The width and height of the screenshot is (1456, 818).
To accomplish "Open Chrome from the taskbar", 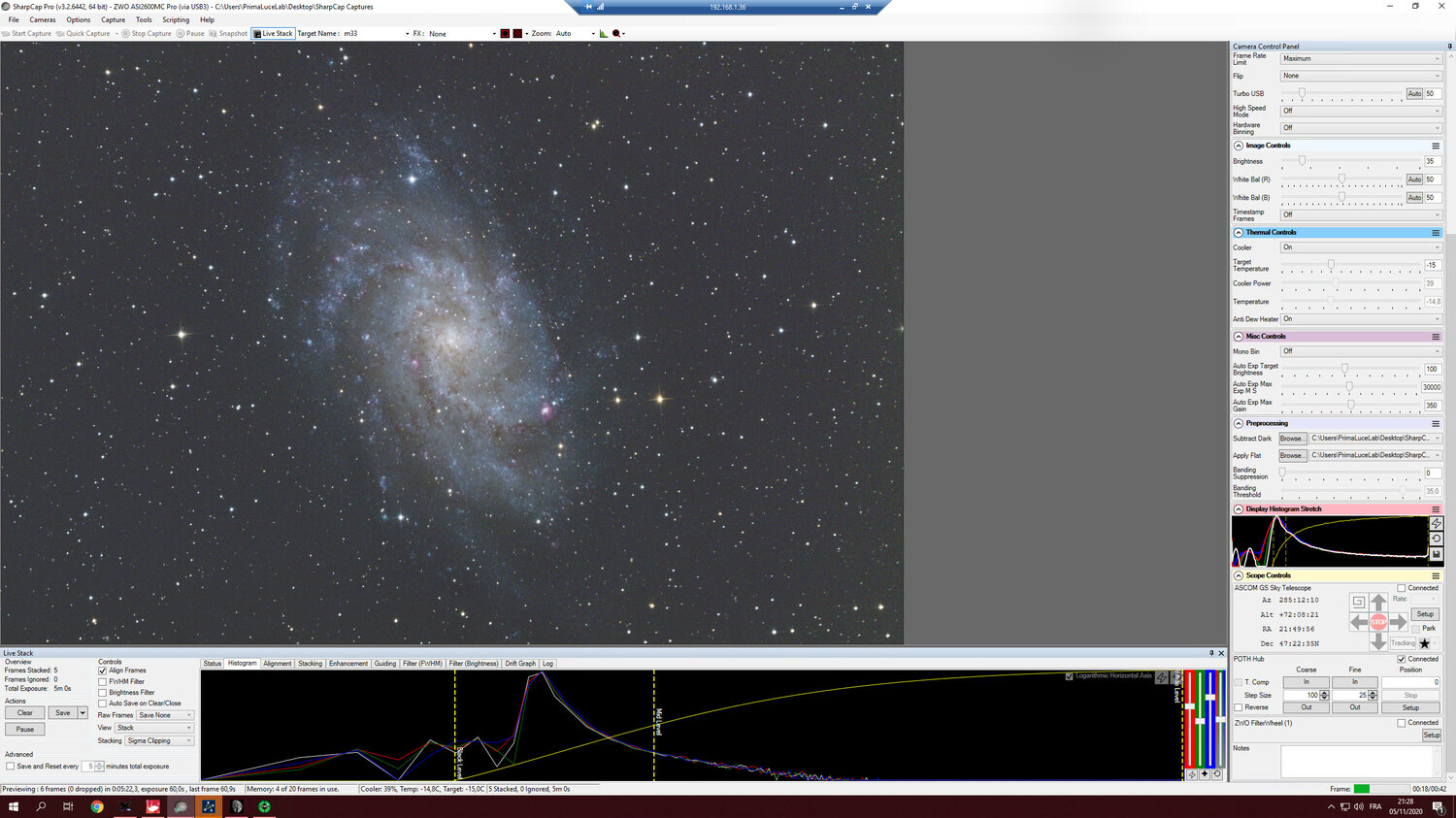I will coord(97,806).
